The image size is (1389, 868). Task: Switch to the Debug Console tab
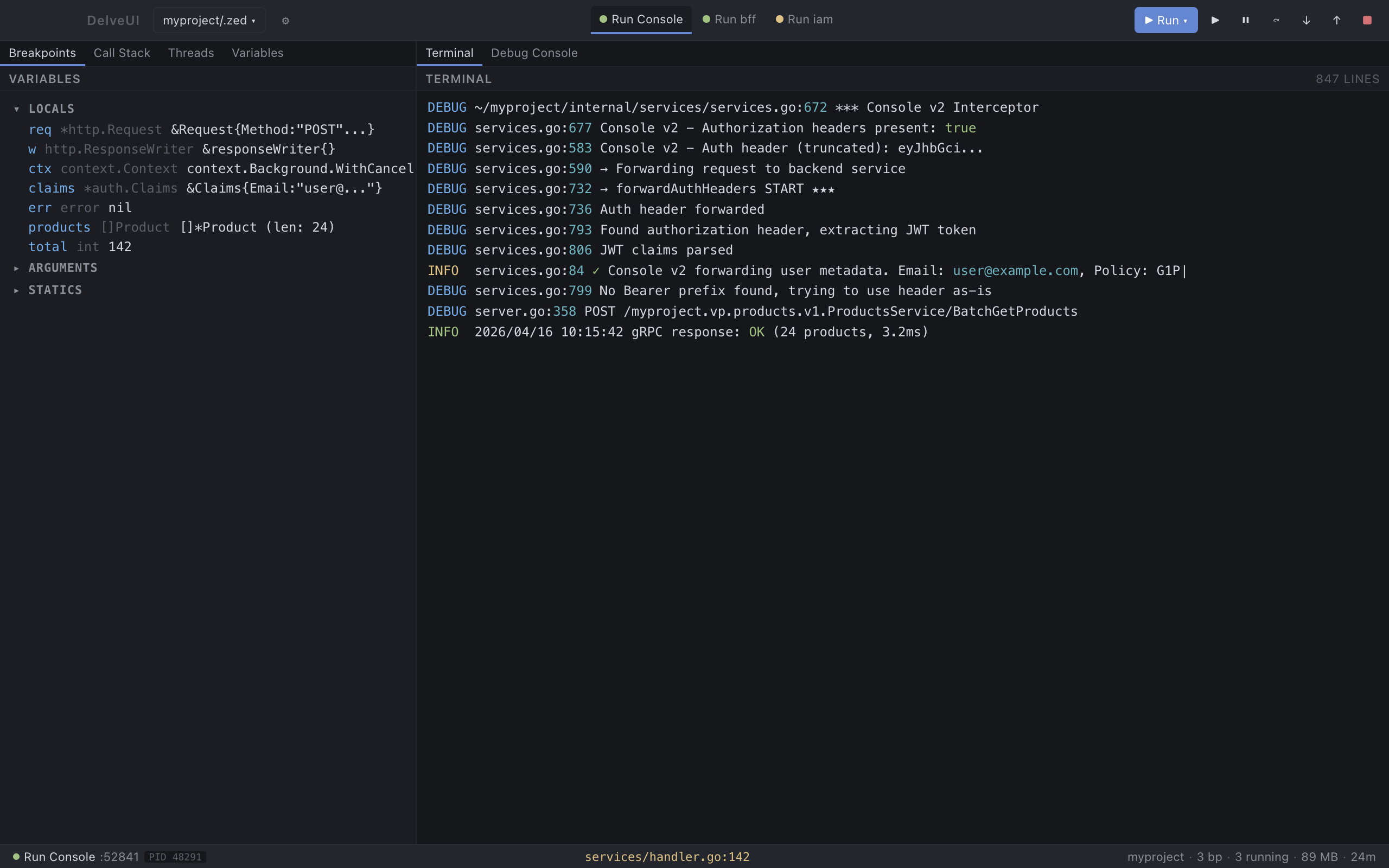[x=534, y=53]
